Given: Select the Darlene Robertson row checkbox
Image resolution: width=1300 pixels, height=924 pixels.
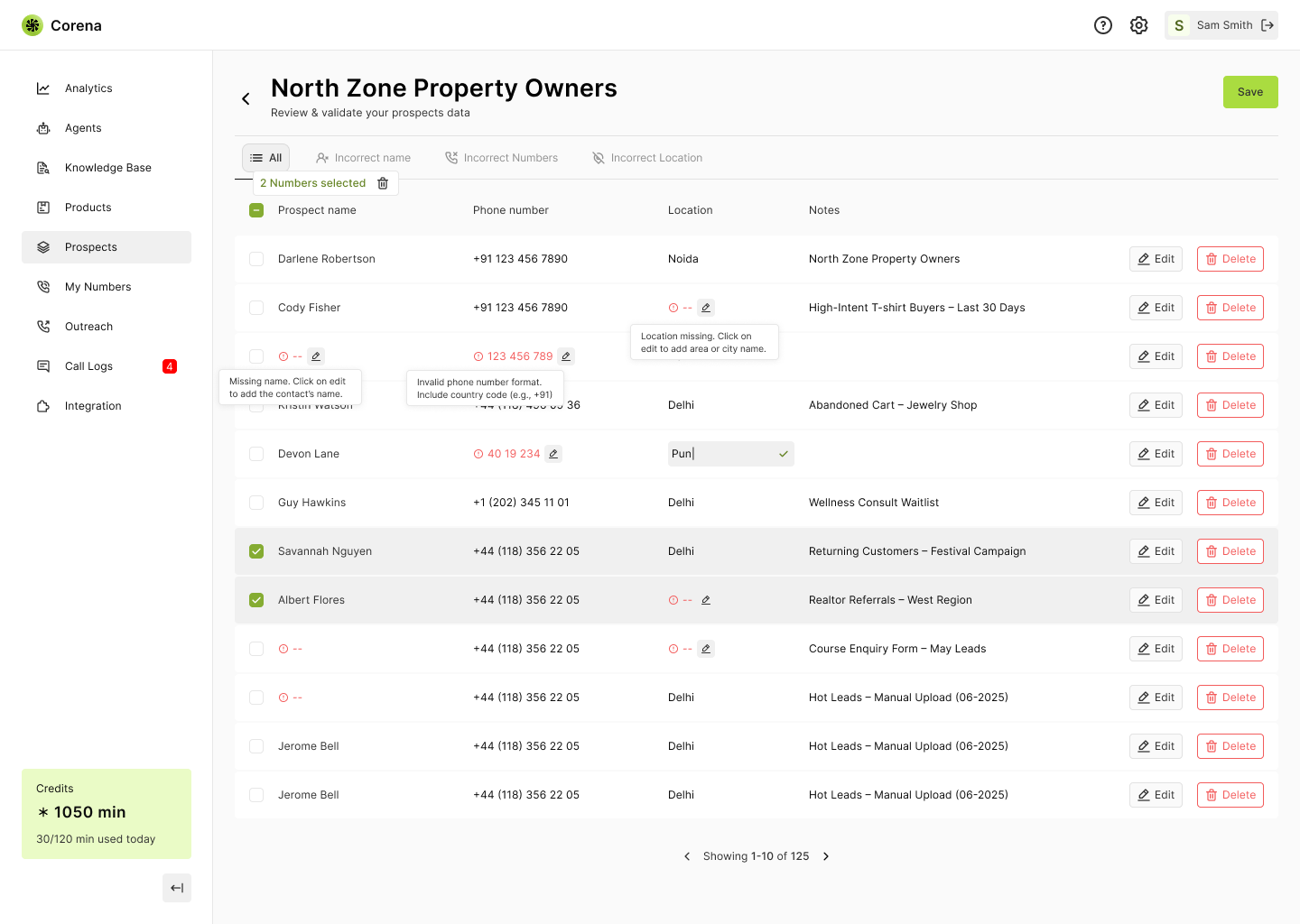Looking at the screenshot, I should tap(256, 259).
